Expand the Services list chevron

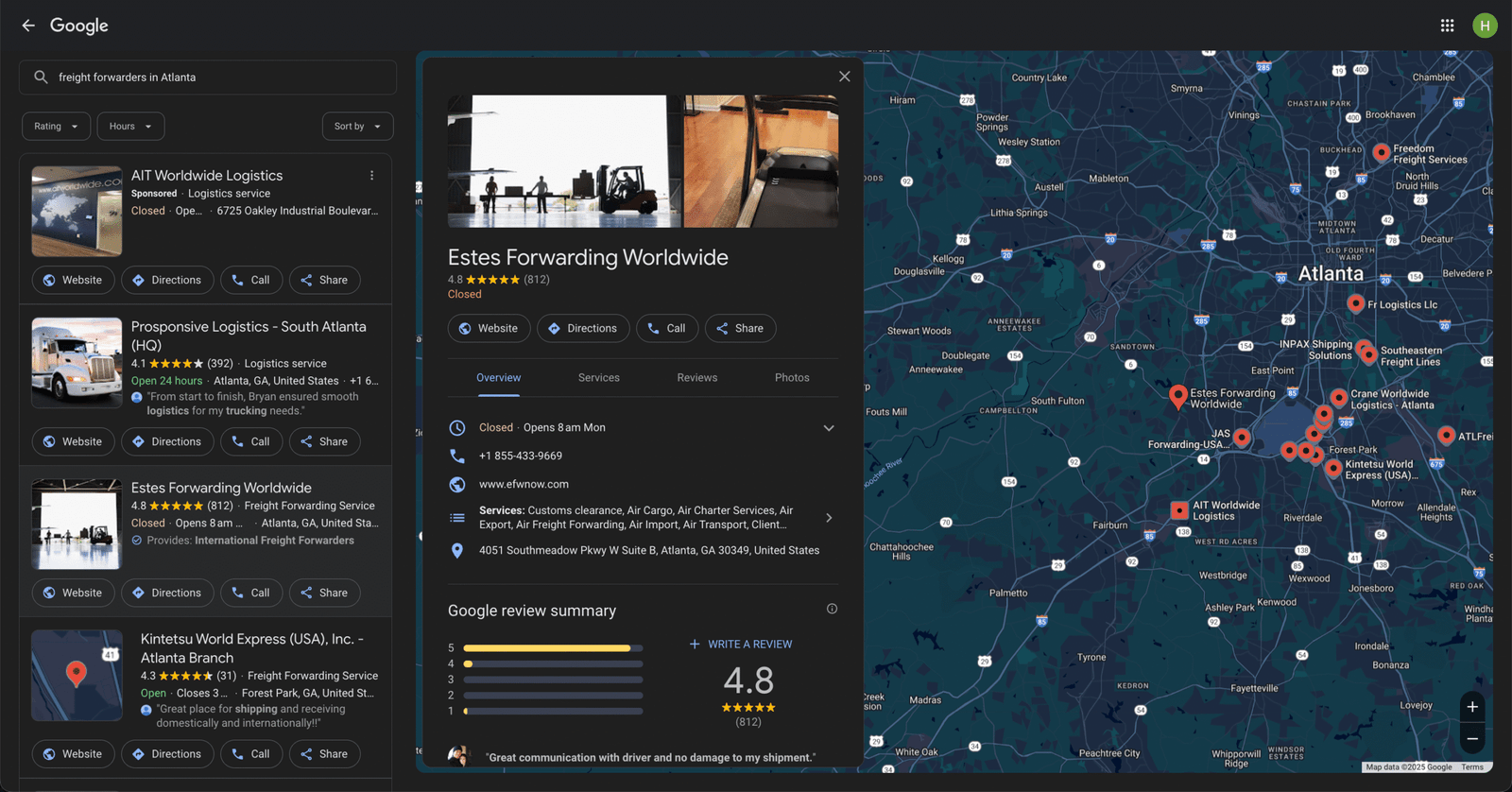[x=829, y=518]
